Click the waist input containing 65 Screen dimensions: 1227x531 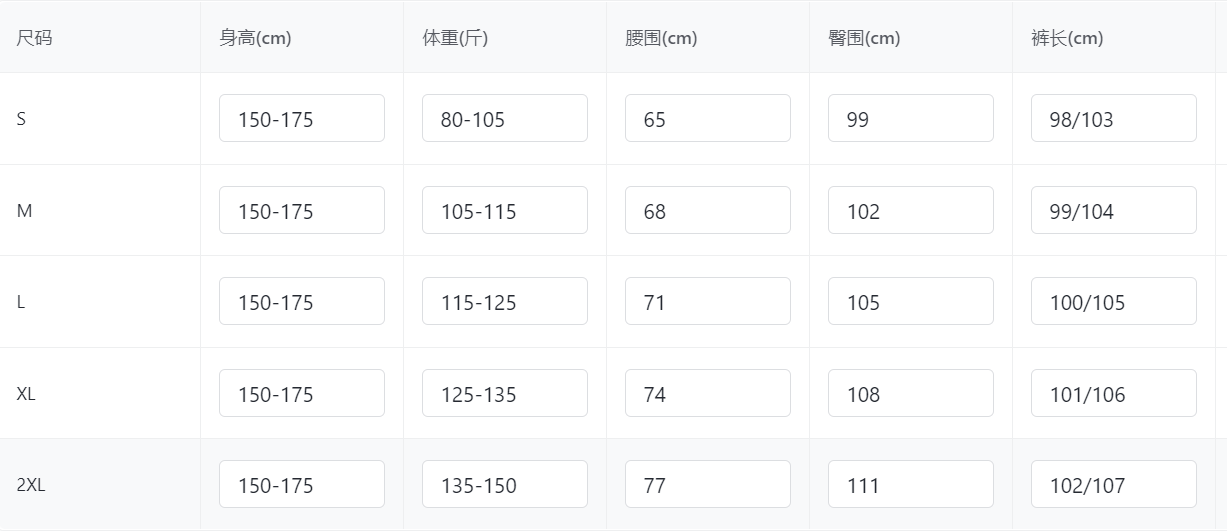point(707,119)
